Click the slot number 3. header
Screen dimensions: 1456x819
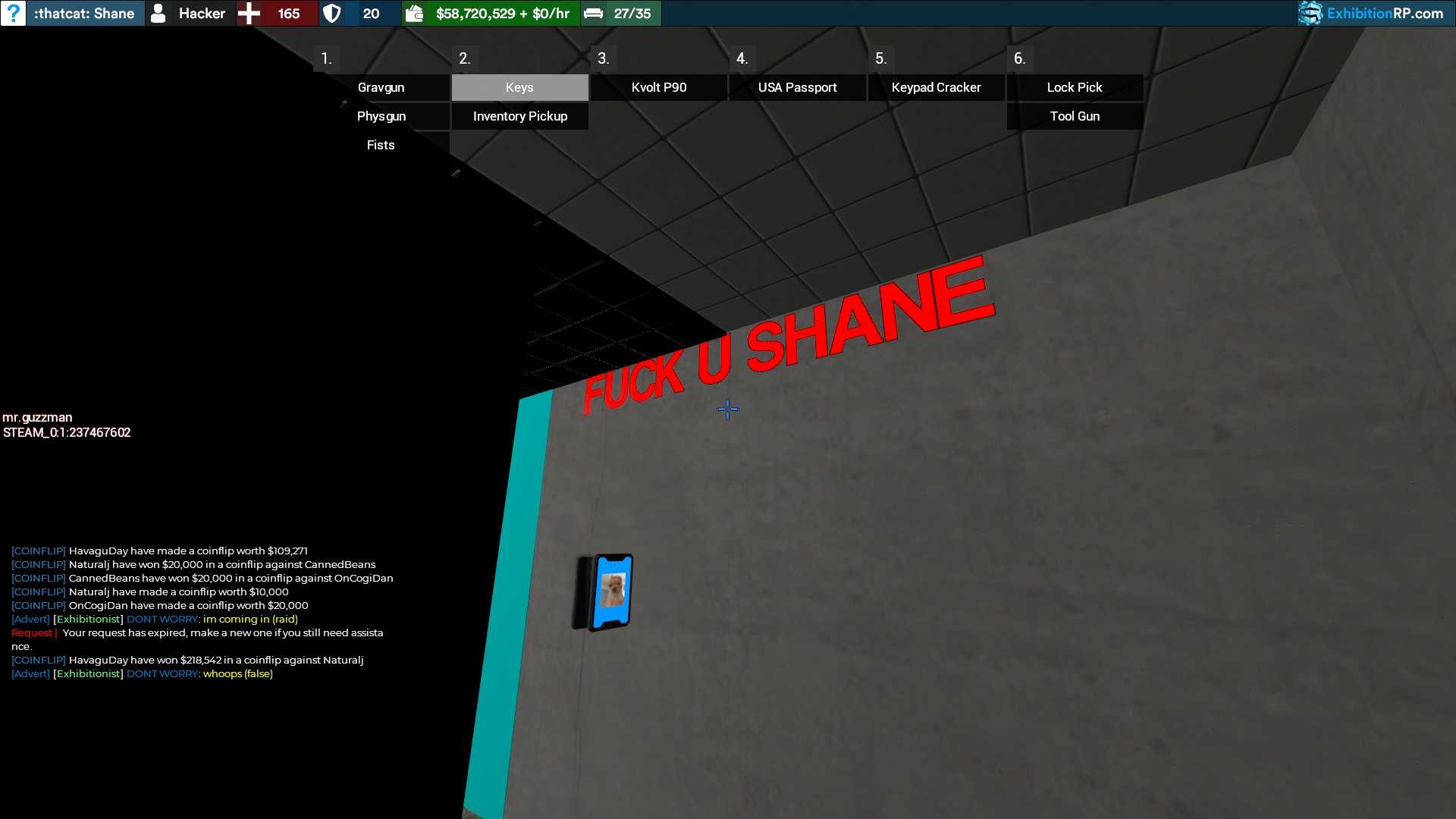[604, 58]
